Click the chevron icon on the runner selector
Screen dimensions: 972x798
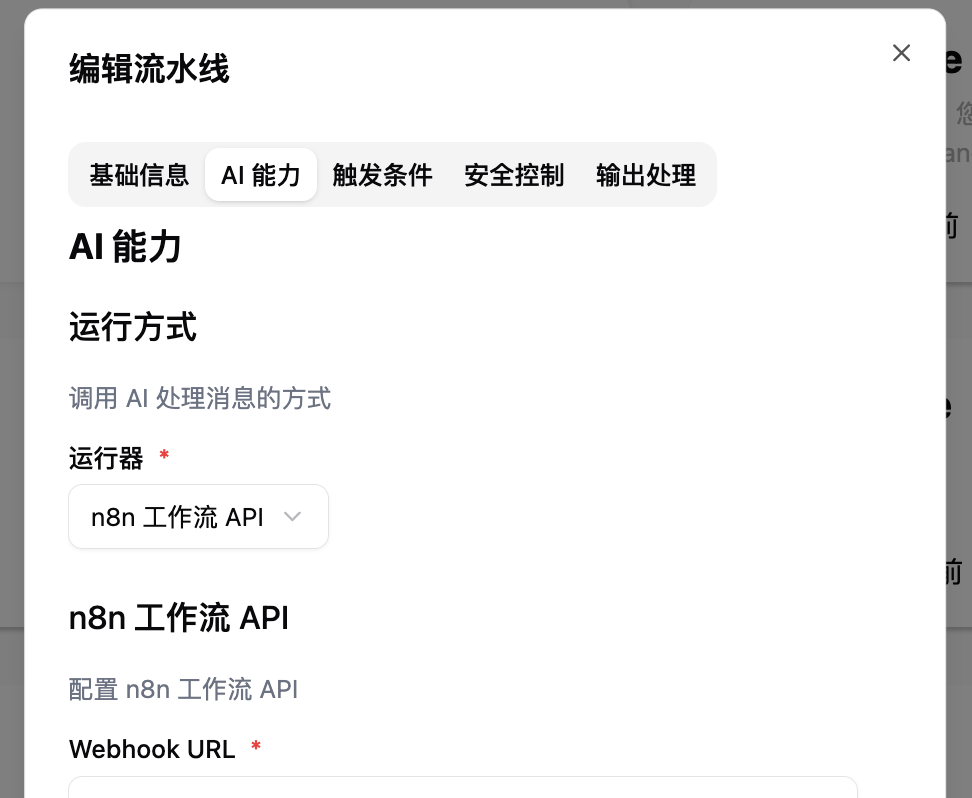[292, 516]
